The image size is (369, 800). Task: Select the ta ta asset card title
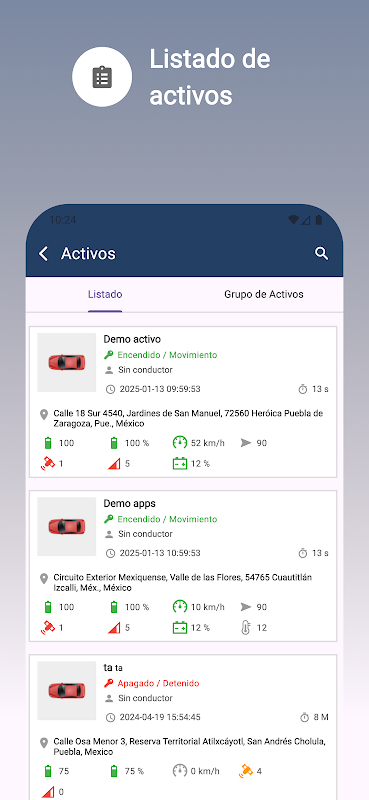(113, 667)
